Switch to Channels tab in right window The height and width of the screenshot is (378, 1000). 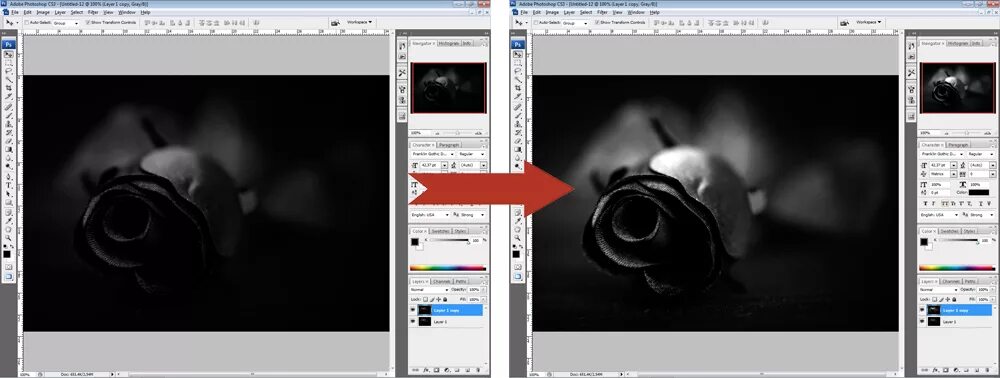tap(951, 281)
